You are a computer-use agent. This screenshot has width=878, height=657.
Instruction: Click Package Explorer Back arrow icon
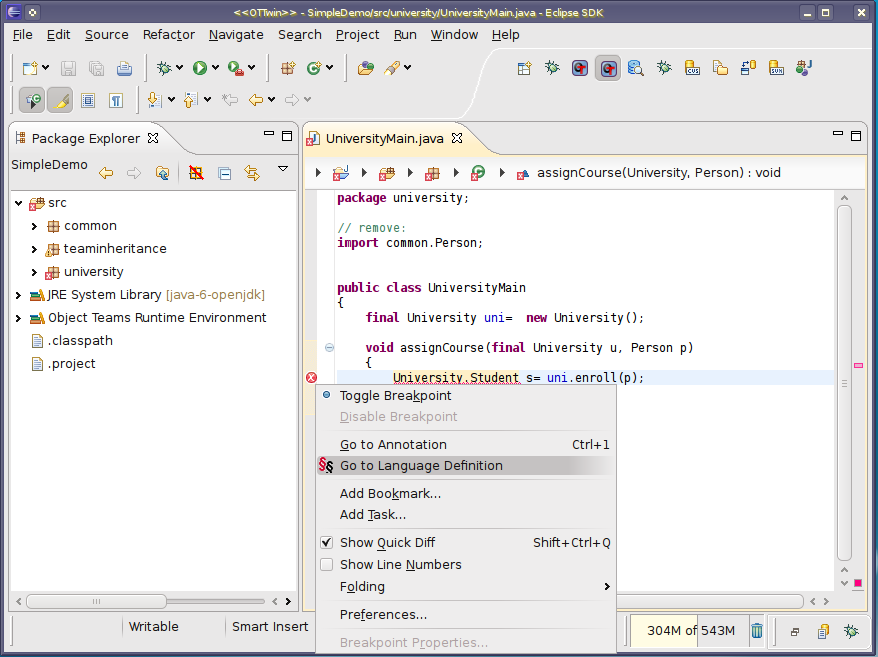106,173
